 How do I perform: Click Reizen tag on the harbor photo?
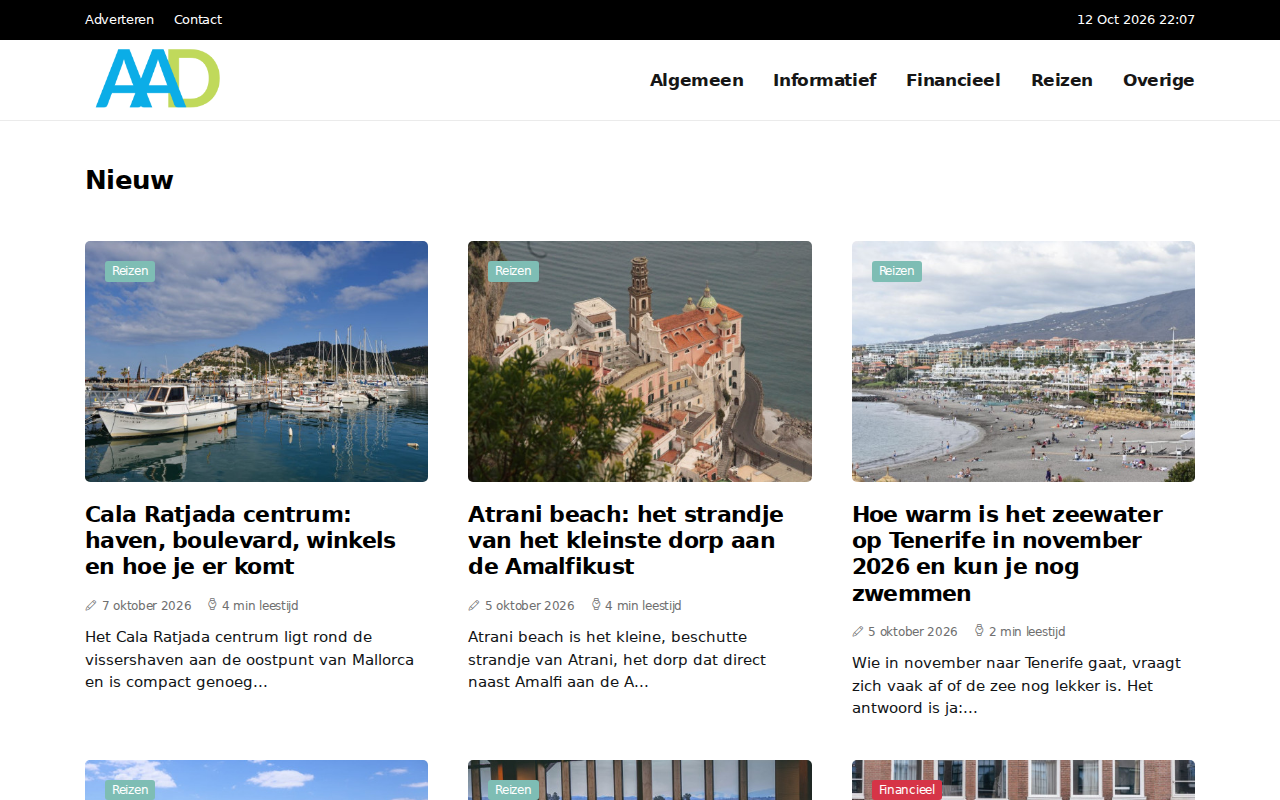coord(130,271)
